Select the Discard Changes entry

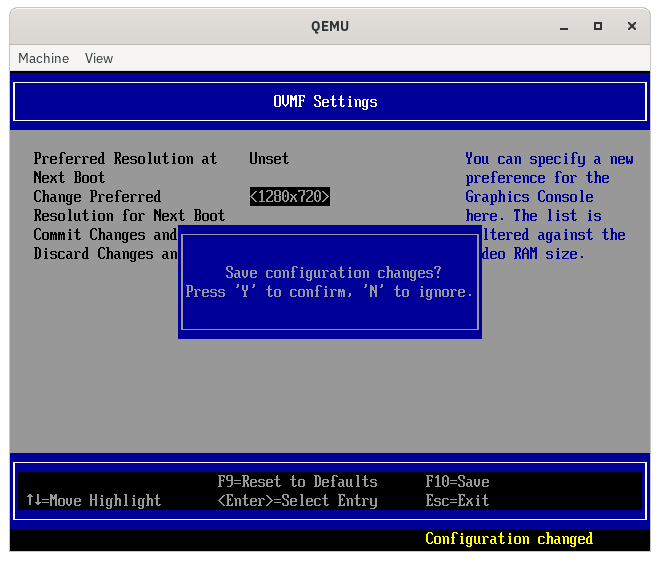(105, 254)
